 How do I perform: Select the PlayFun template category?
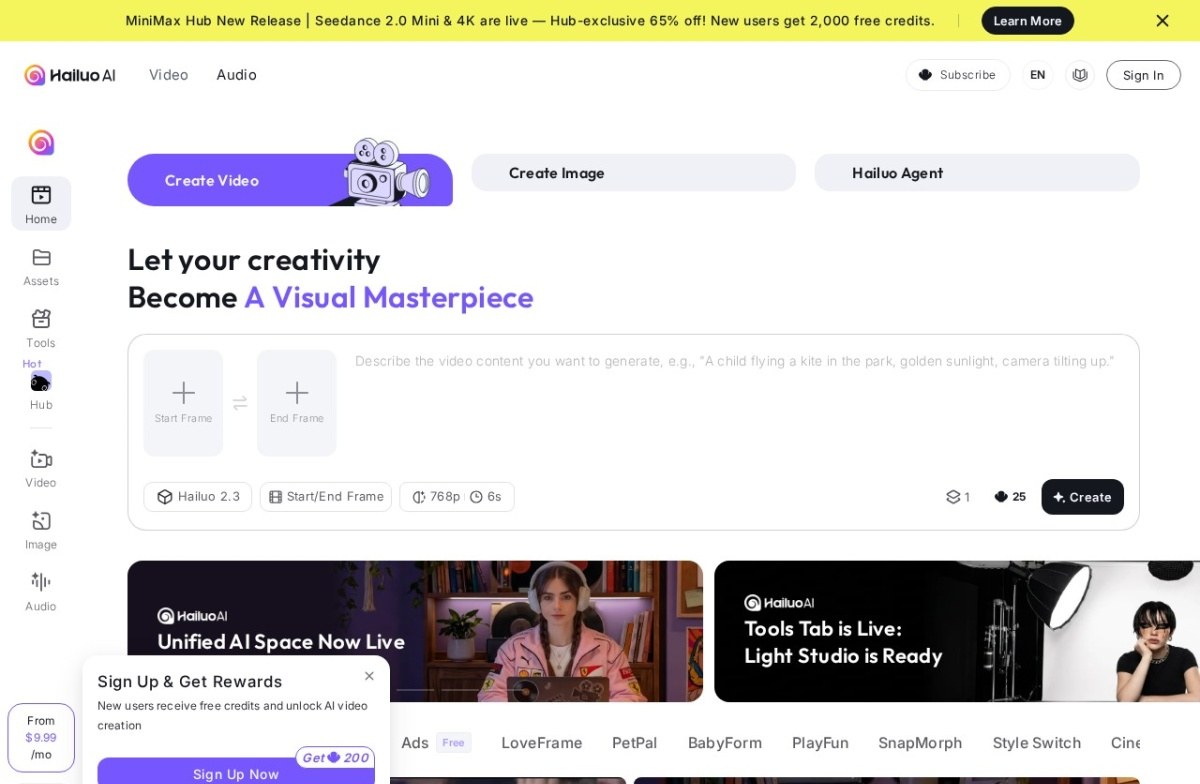click(820, 743)
